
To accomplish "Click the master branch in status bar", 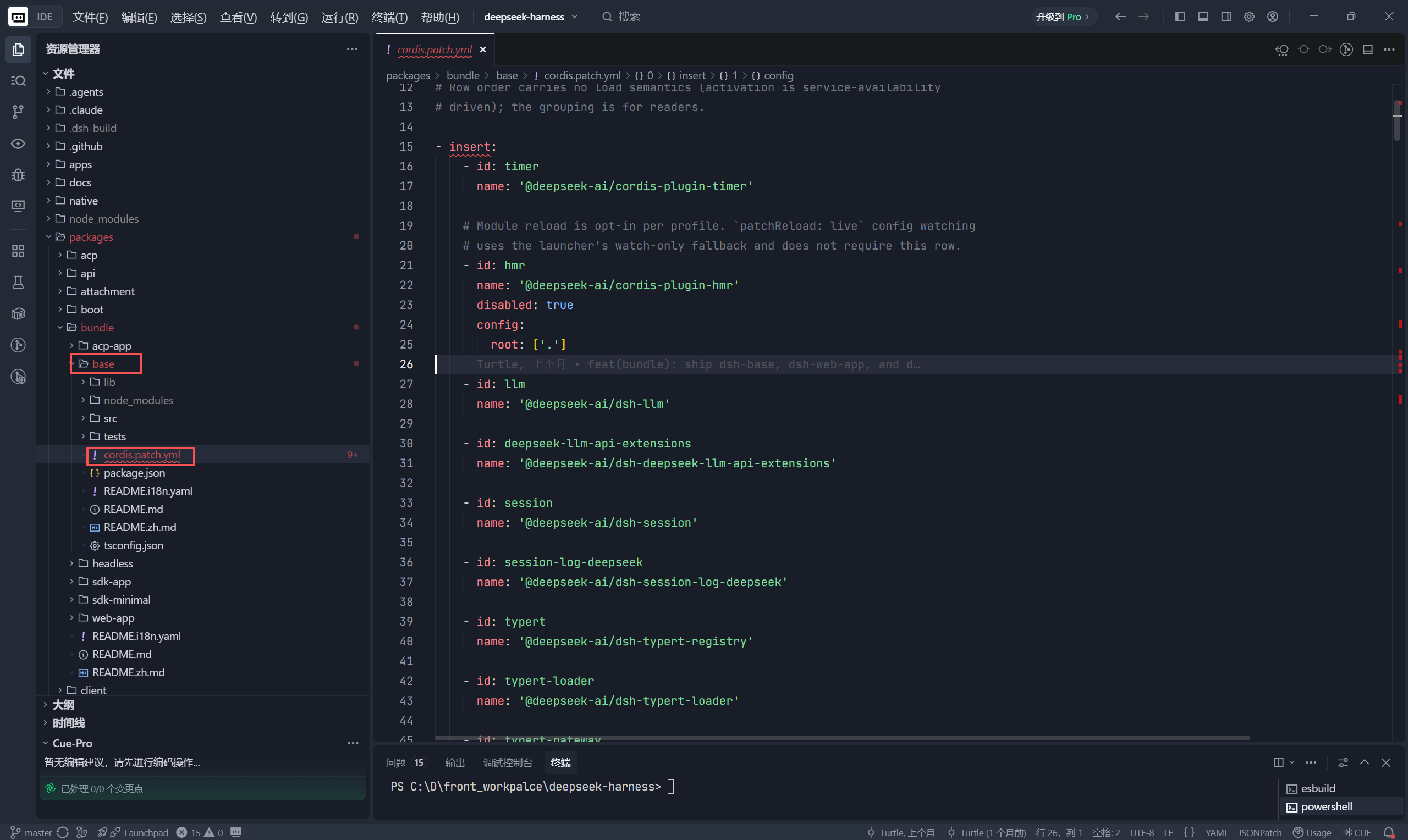I will (31, 832).
